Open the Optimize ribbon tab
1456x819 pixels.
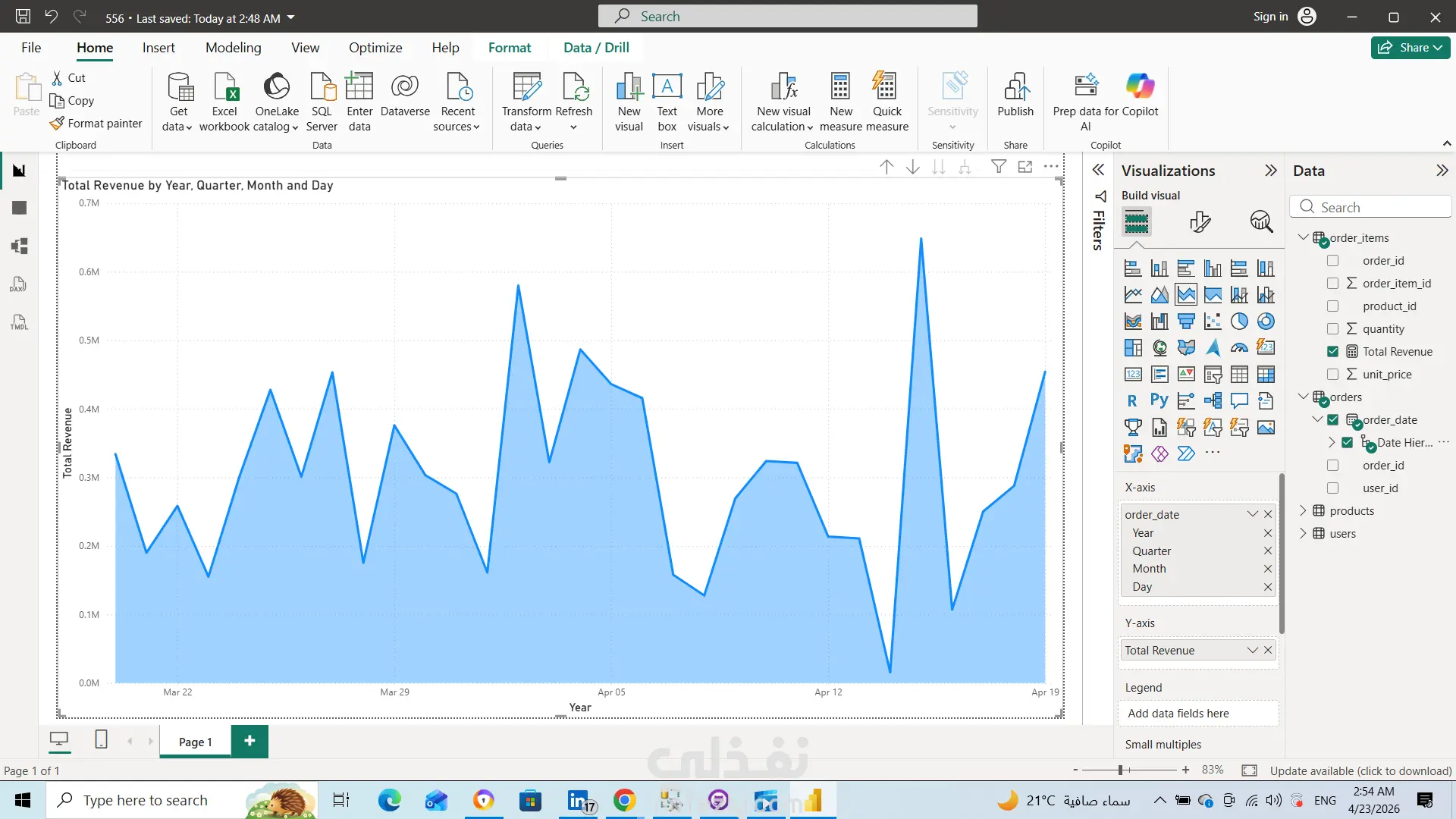(375, 48)
